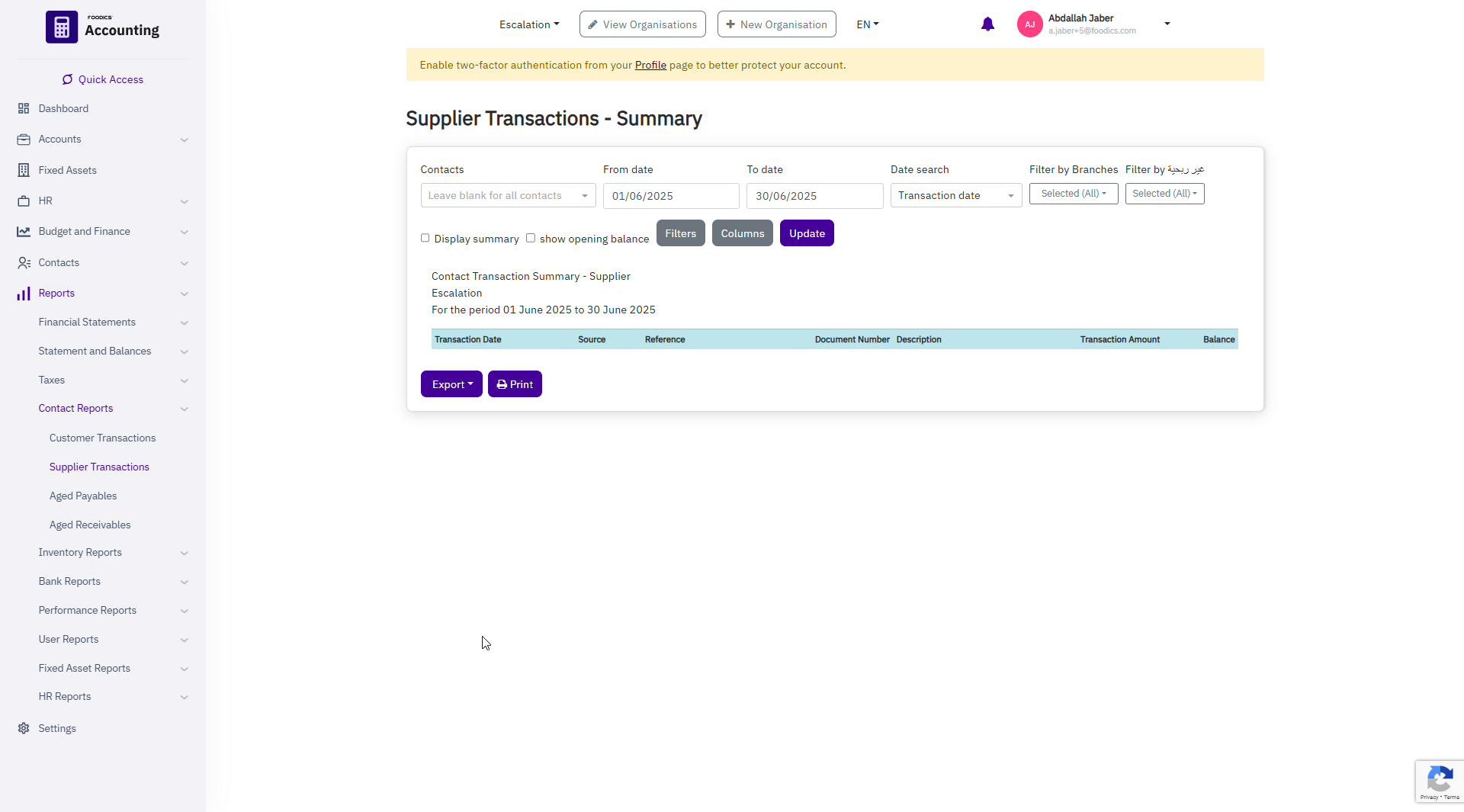Open the Dashboard icon in sidebar
Screen dimensions: 1464x812
click(24, 108)
